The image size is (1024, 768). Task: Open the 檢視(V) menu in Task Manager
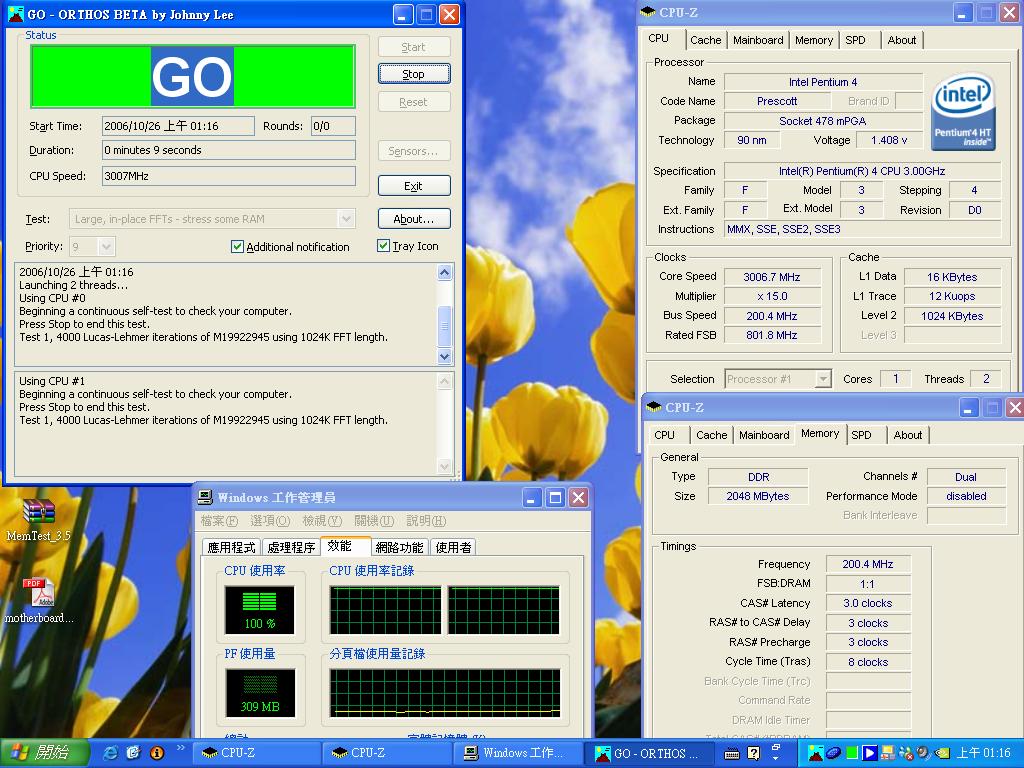click(x=322, y=521)
